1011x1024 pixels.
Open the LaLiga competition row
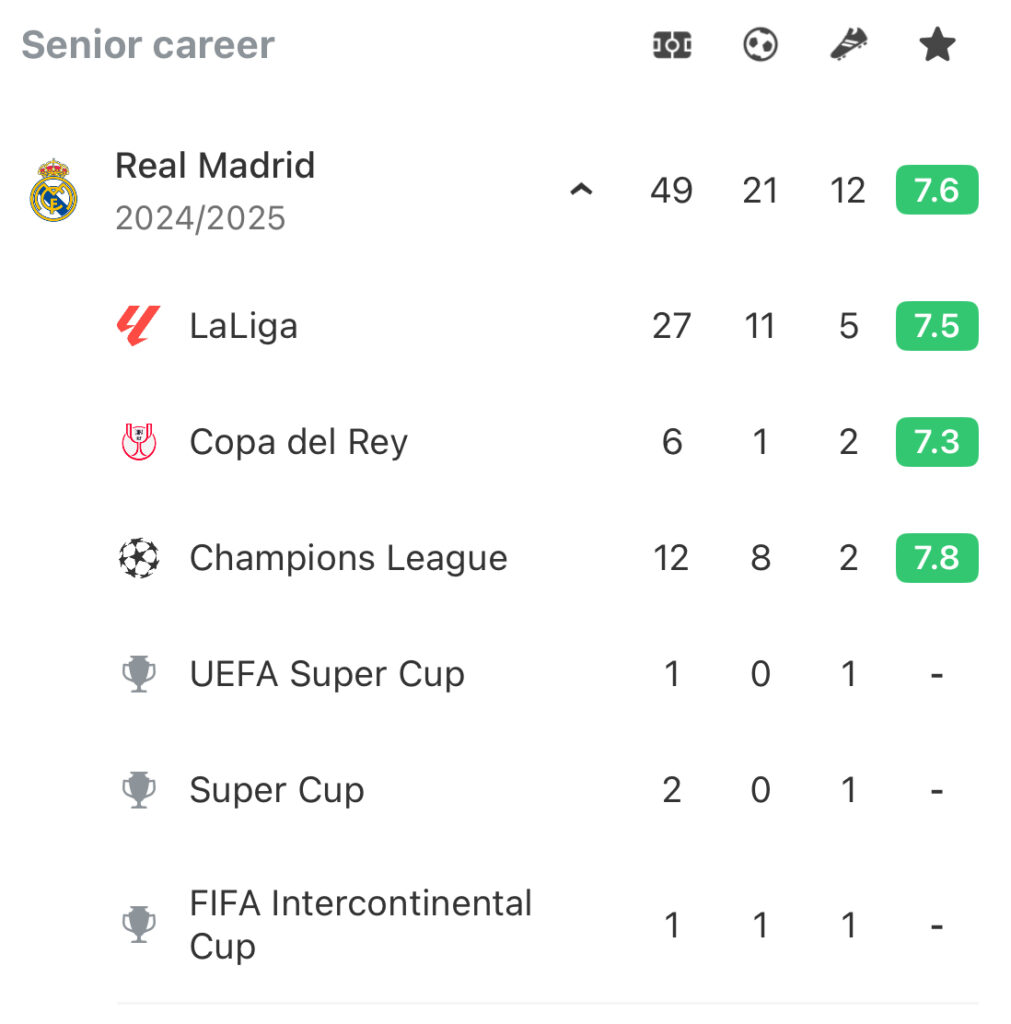547,326
